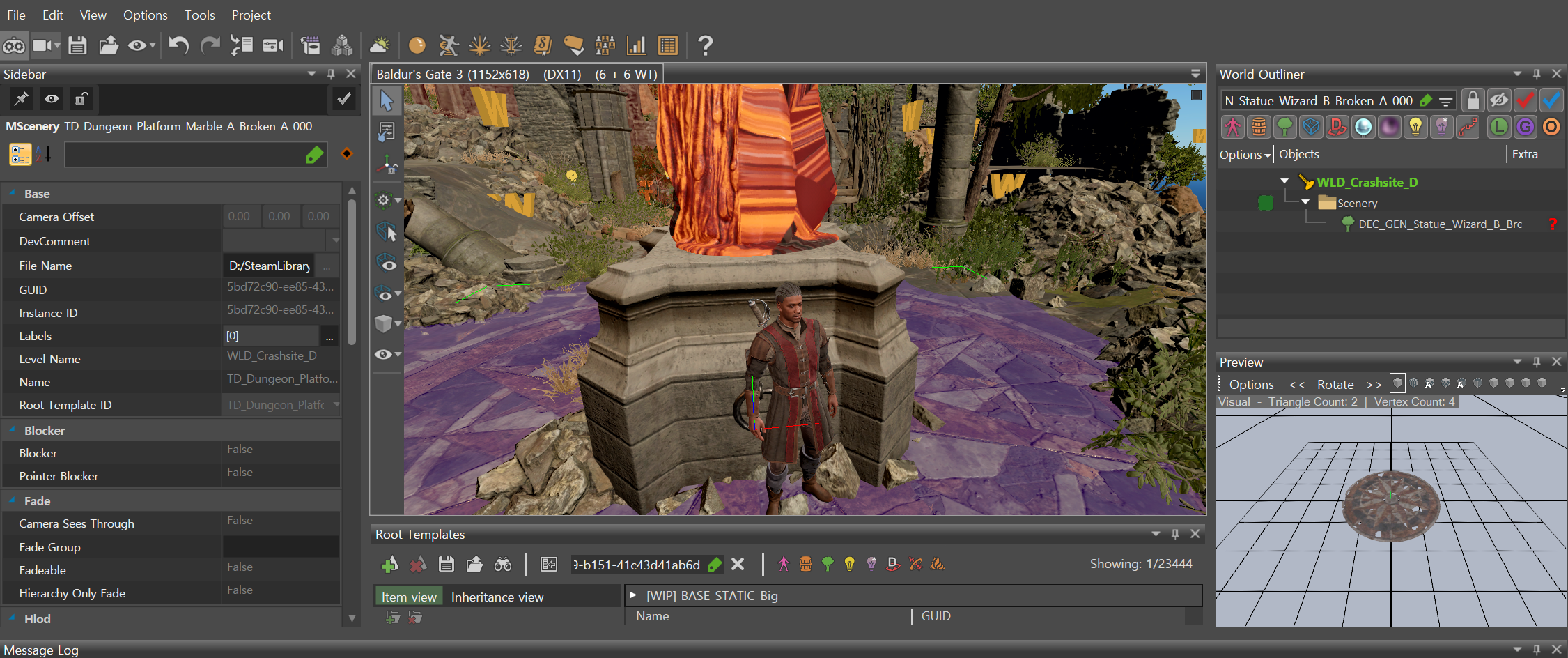Viewport: 1568px width, 658px height.
Task: Click the Labels ellipsis browse button
Action: (x=329, y=337)
